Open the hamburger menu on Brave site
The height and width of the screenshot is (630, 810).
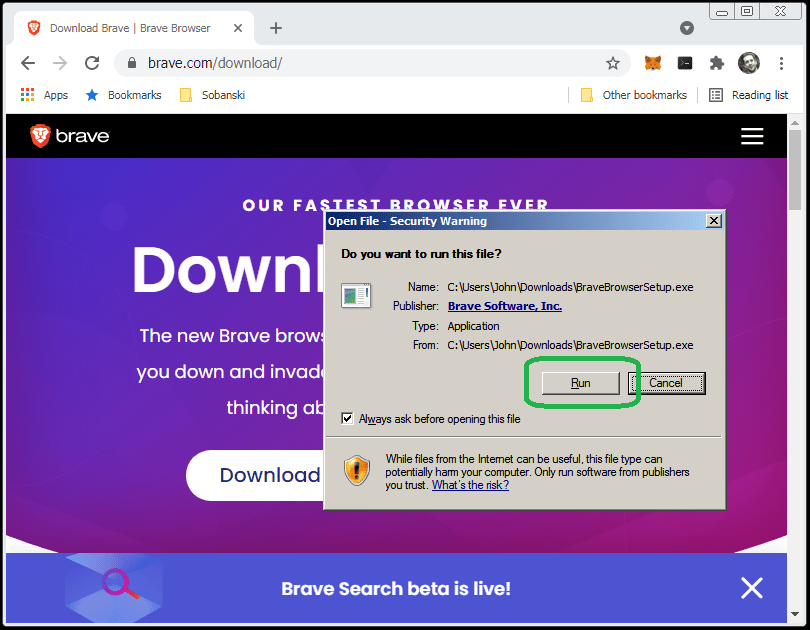[752, 136]
